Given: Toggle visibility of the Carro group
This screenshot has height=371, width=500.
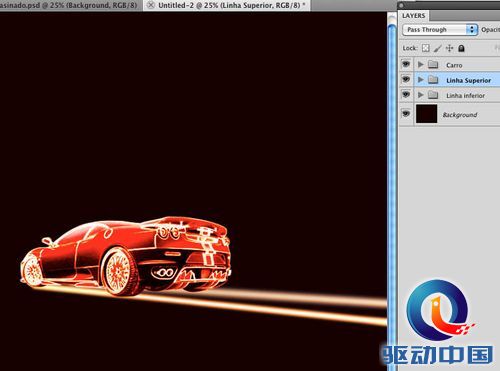Looking at the screenshot, I should [x=406, y=64].
